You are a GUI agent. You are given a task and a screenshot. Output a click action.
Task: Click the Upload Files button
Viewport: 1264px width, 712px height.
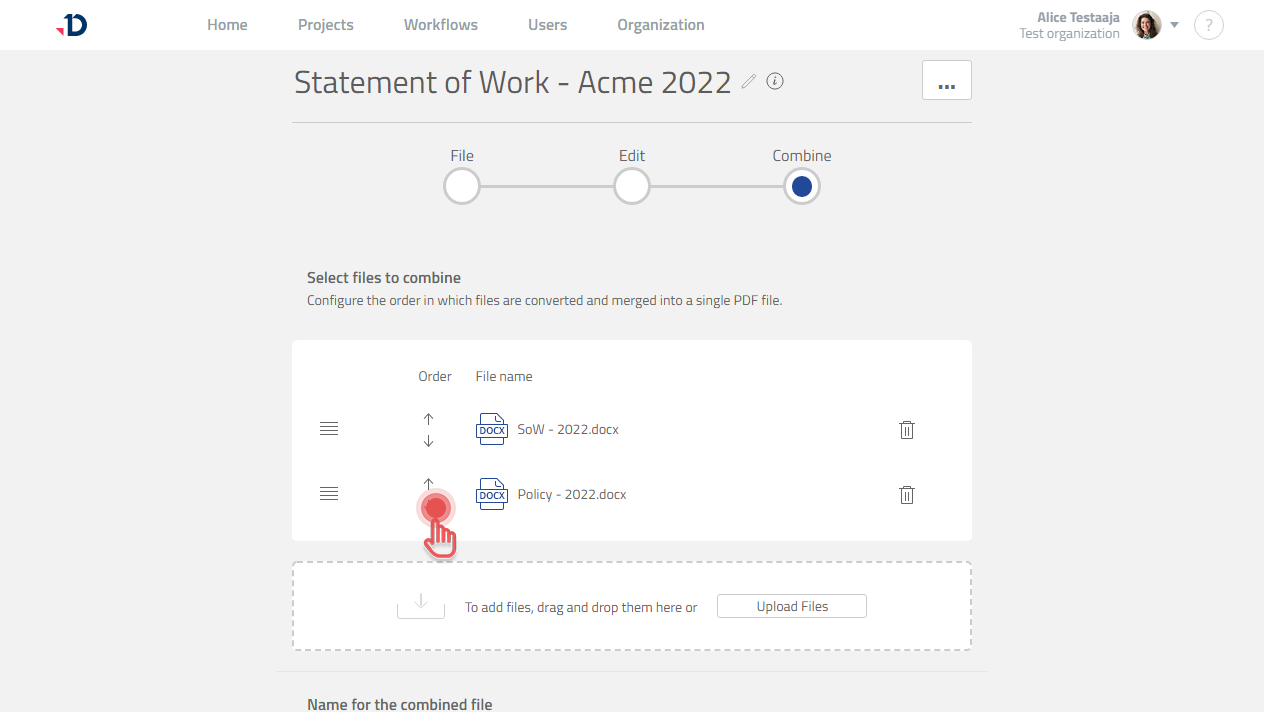(x=791, y=606)
